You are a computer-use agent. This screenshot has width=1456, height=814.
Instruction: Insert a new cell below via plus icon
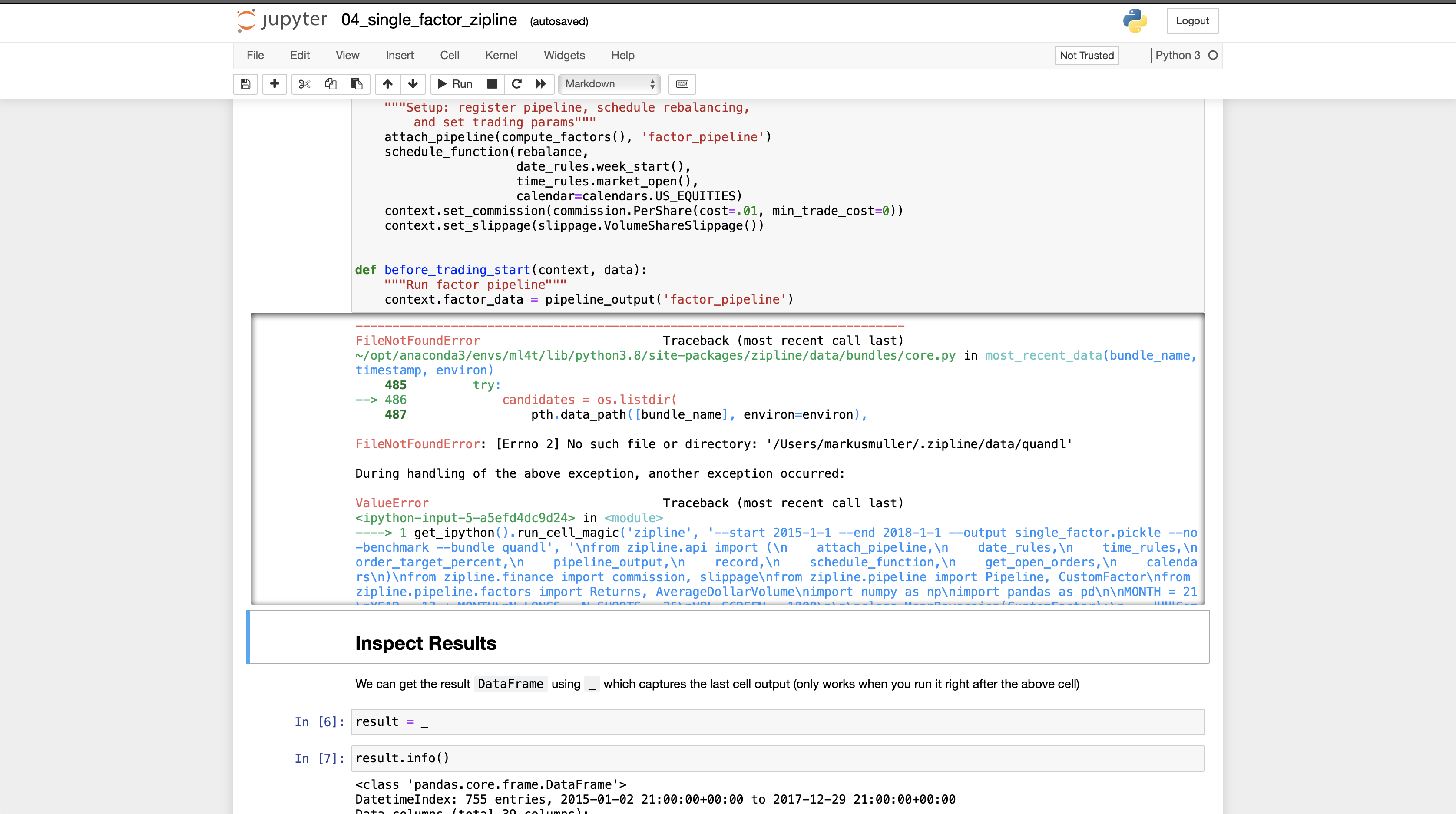point(275,84)
